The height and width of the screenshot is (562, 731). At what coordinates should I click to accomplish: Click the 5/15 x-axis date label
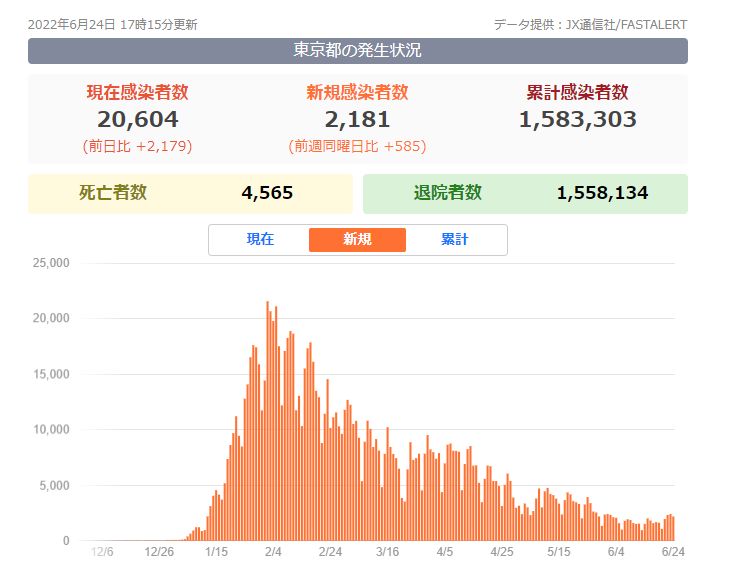pos(559,552)
